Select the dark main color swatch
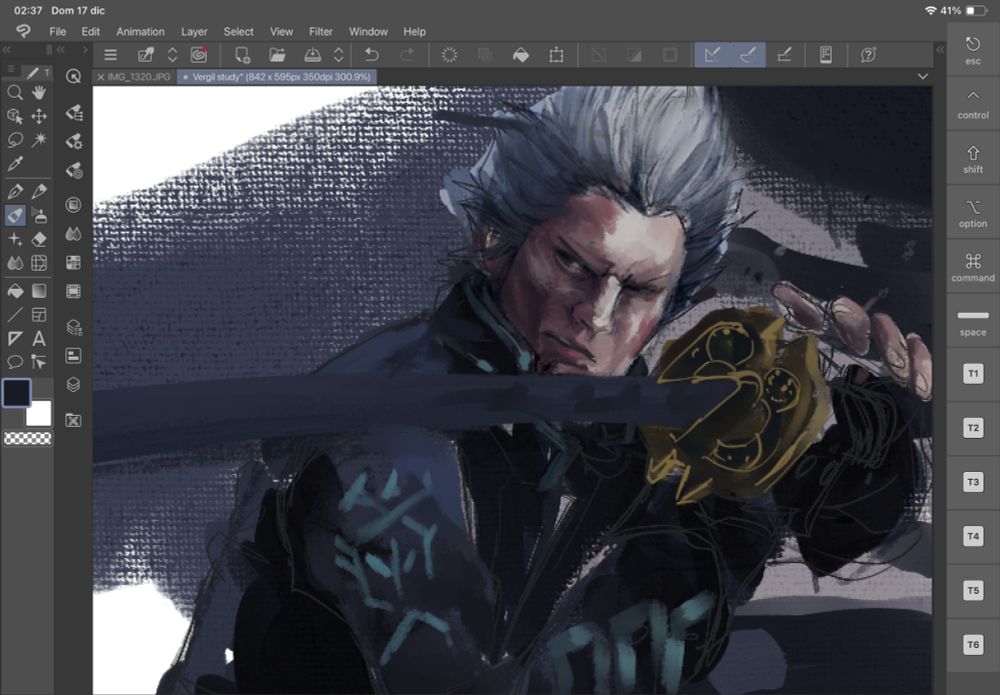The width and height of the screenshot is (1000, 695). coord(17,392)
